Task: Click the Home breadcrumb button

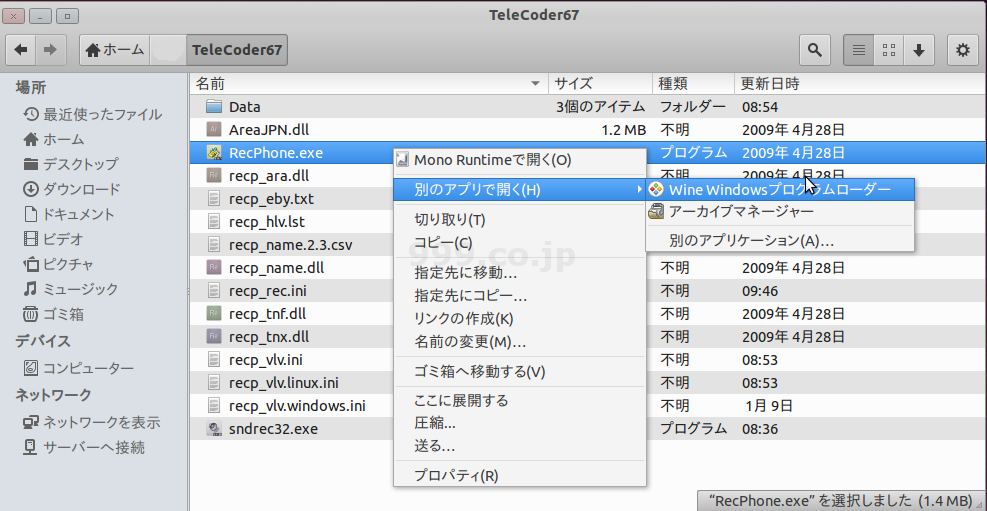Action: [115, 50]
